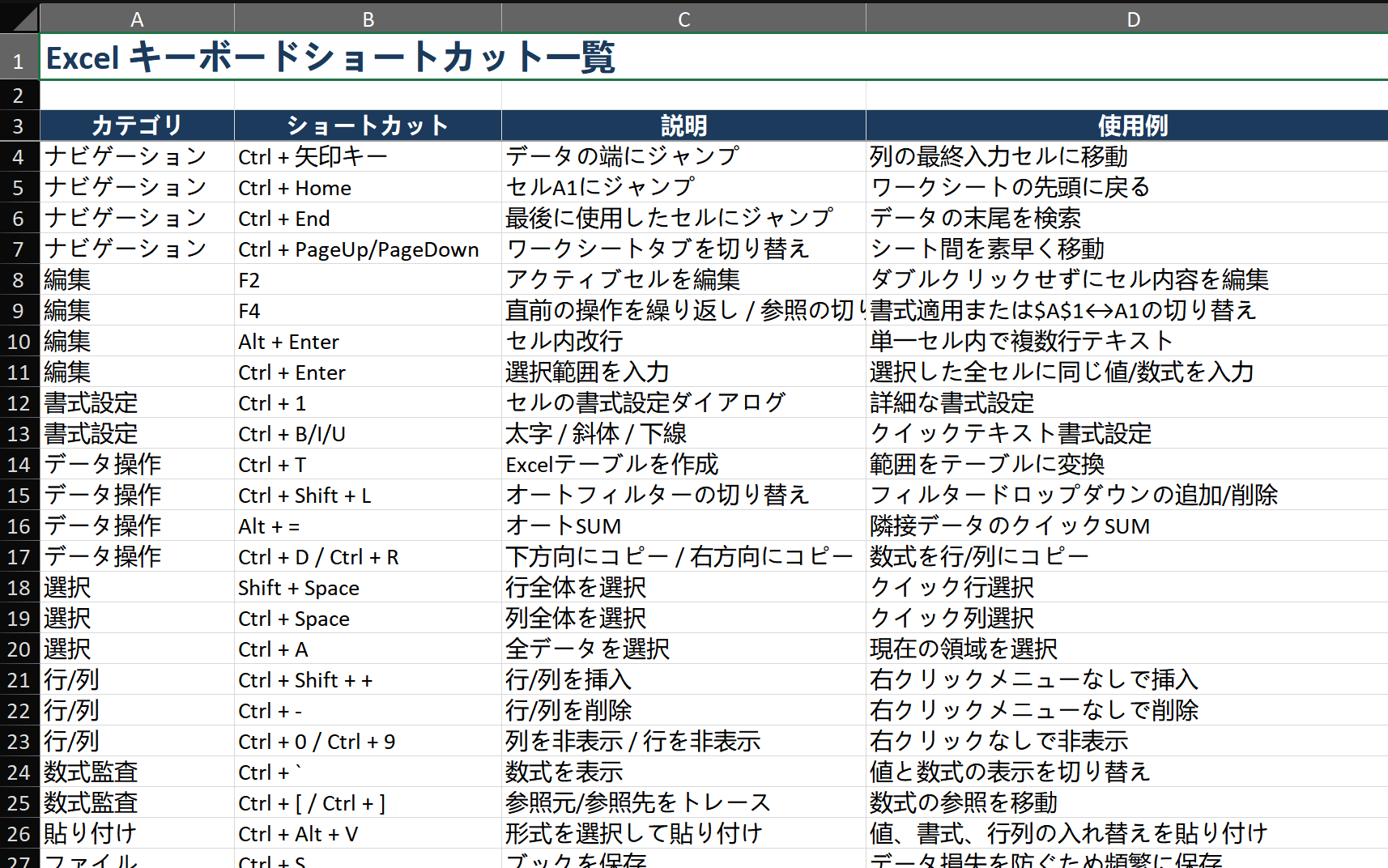Screen dimensions: 1388x868
Task: Click the description 'データの端にジャンプ'
Action: point(683,157)
